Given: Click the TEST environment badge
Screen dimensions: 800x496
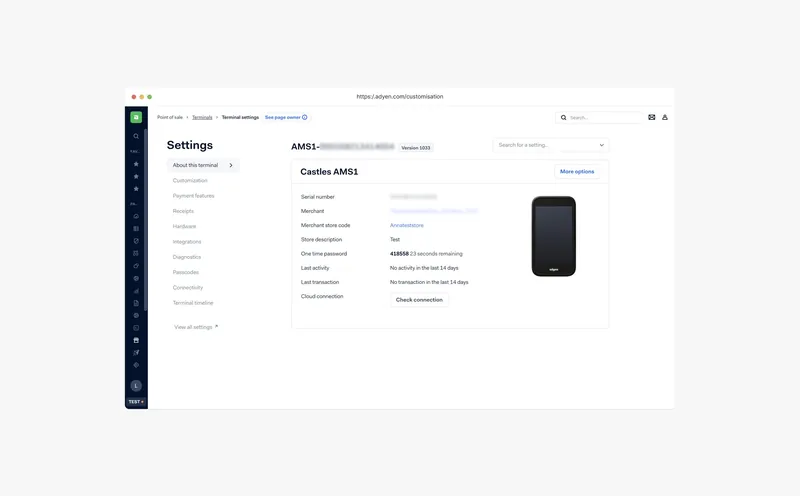Looking at the screenshot, I should [x=136, y=402].
